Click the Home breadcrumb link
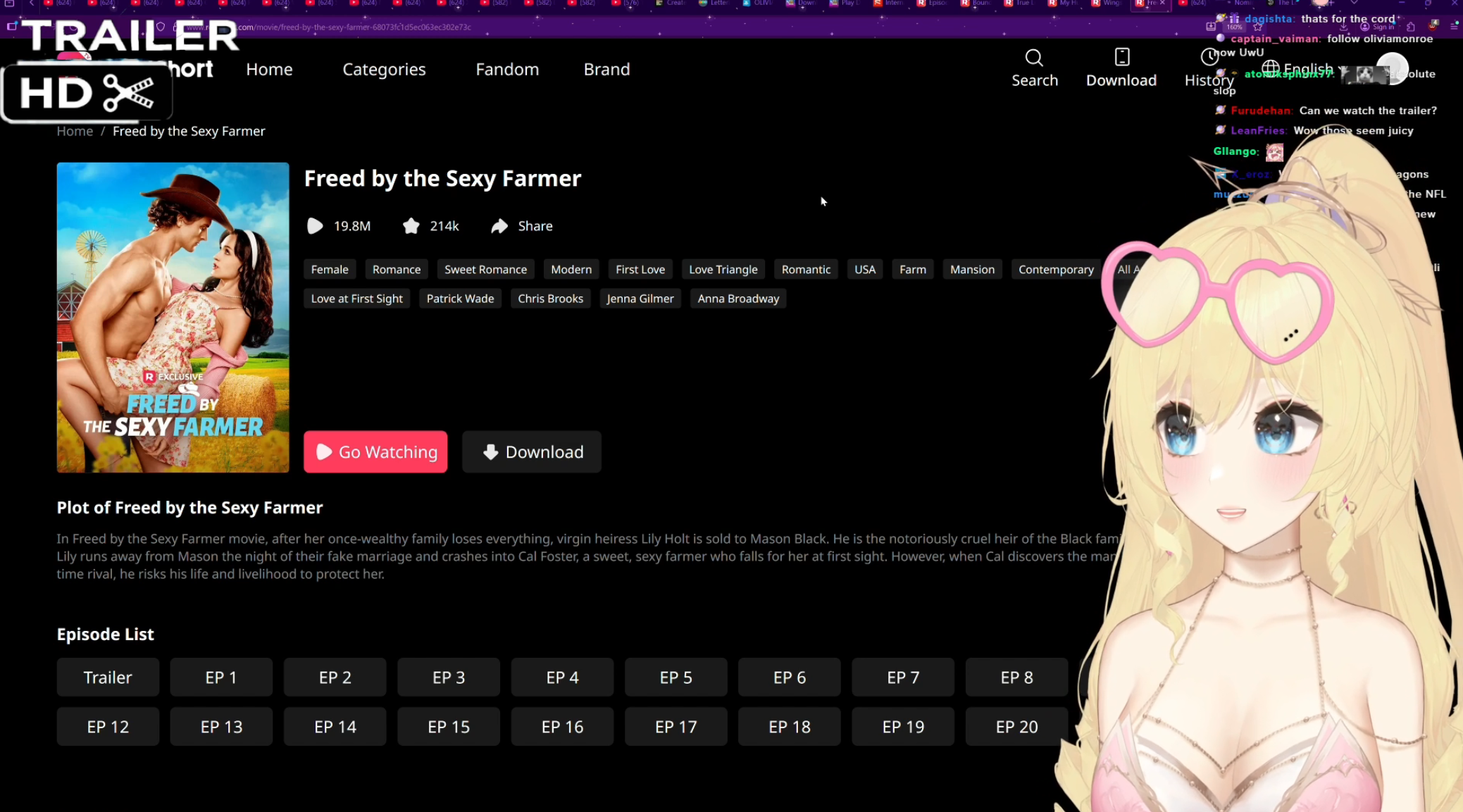1463x812 pixels. [75, 131]
